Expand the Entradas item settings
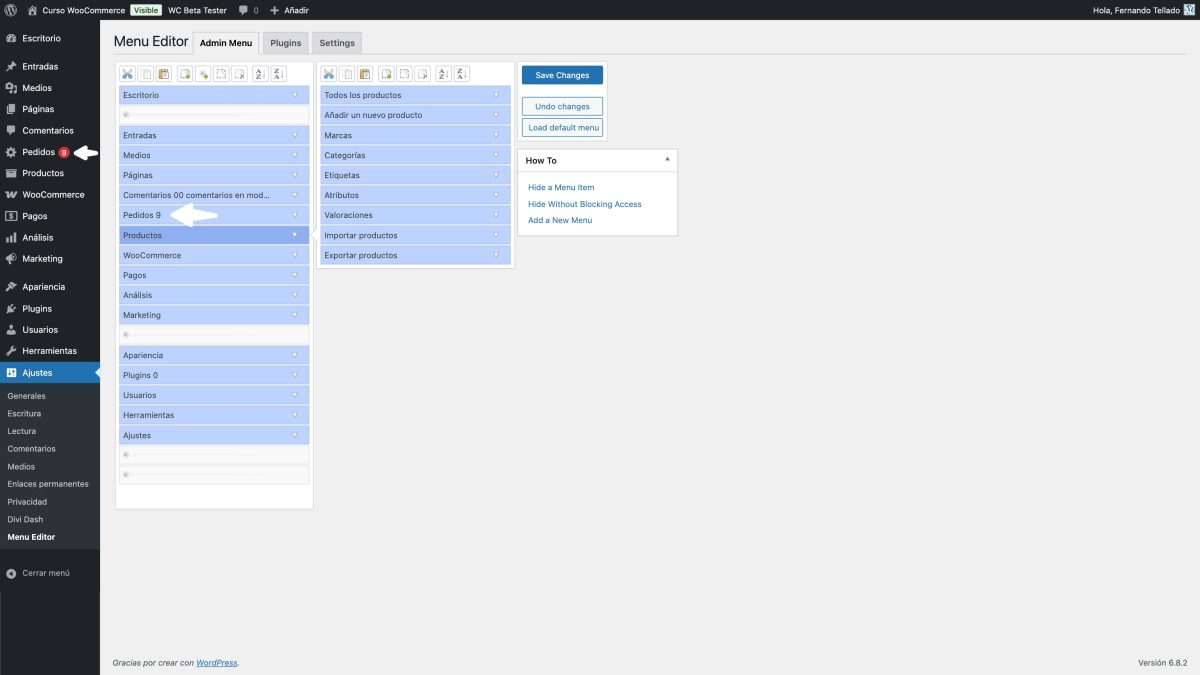The image size is (1200, 675). coord(294,135)
